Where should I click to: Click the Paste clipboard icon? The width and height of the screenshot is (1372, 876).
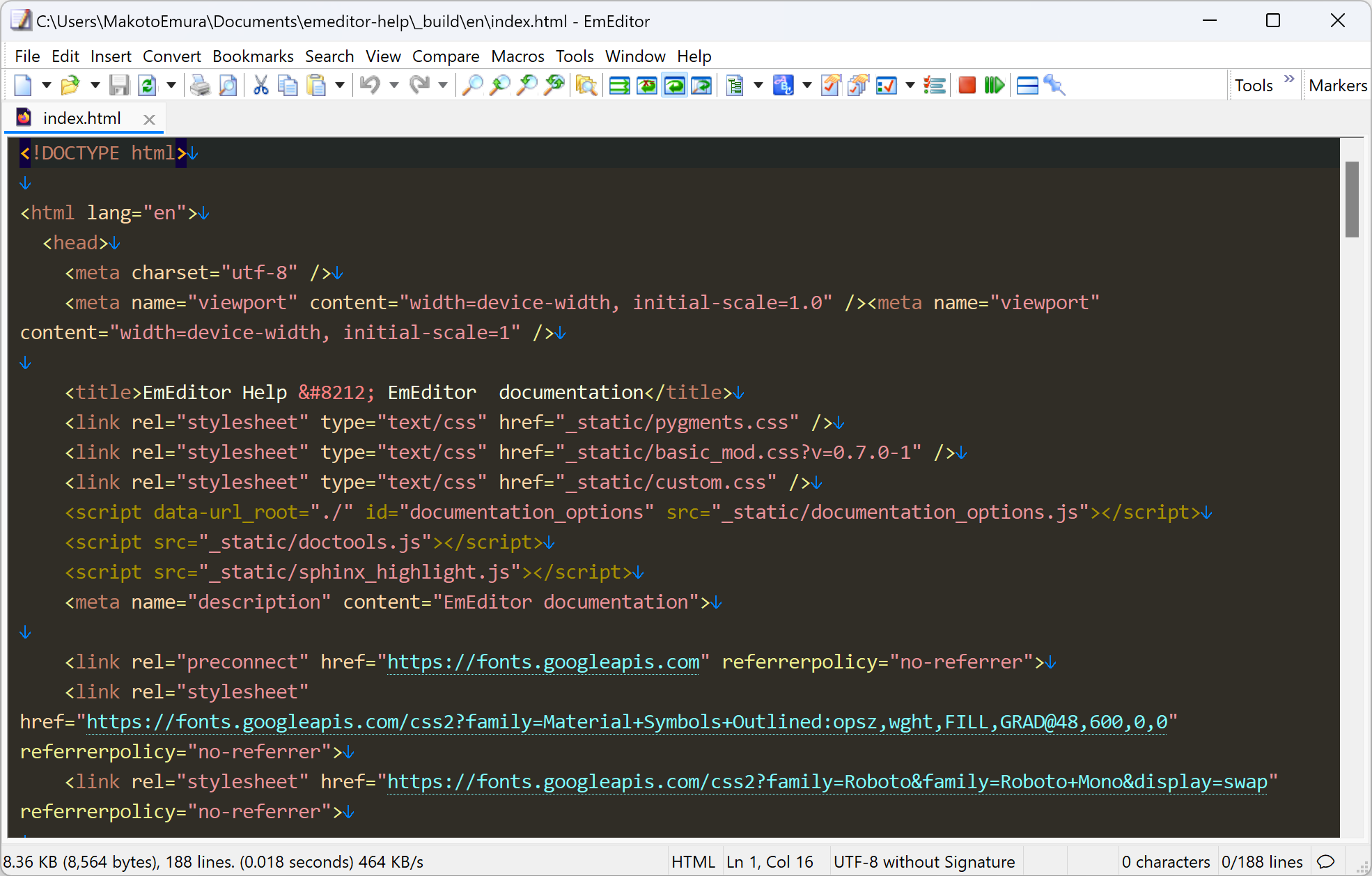(317, 86)
